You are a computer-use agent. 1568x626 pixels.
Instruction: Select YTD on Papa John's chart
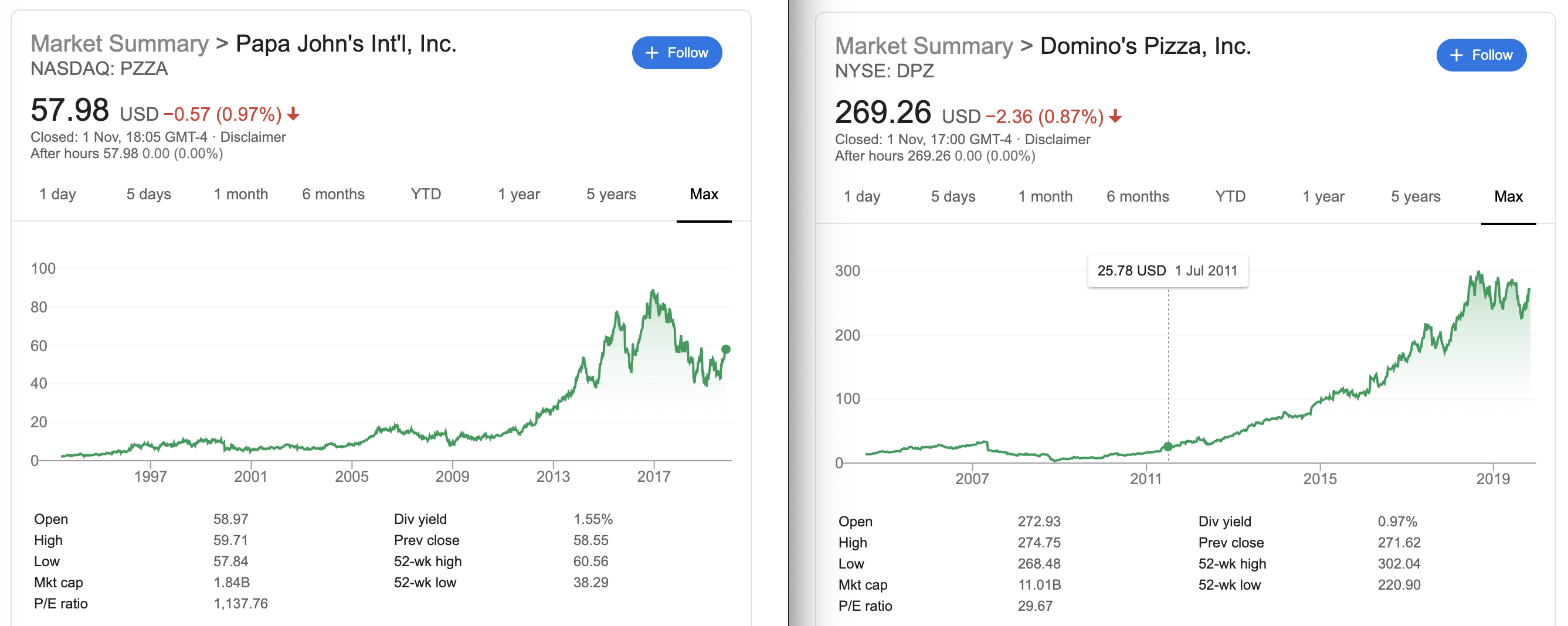pyautogui.click(x=426, y=194)
